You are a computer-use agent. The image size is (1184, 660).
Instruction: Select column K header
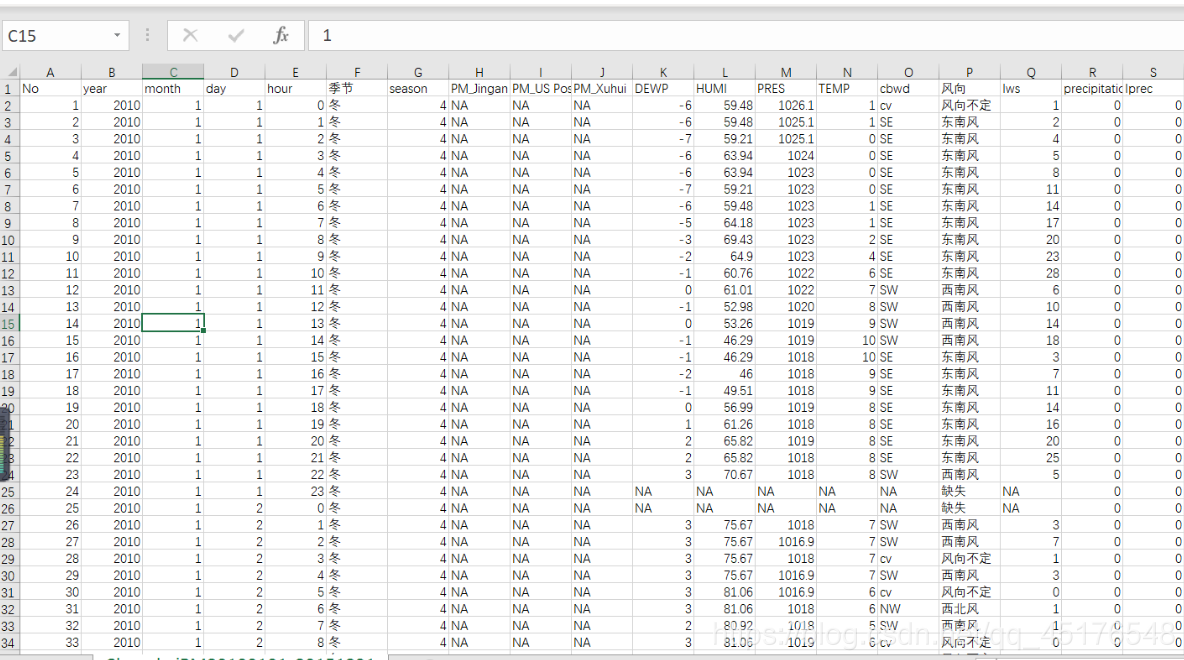(x=663, y=72)
